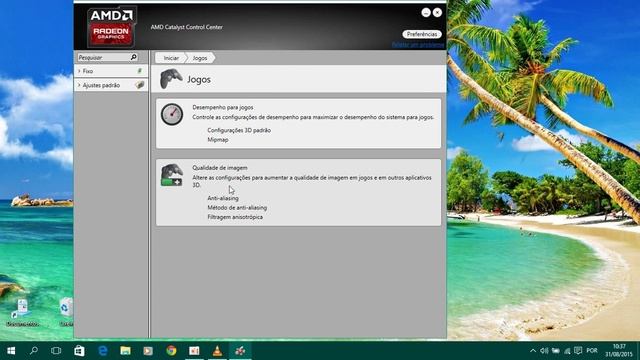Click the AMD Catalyst taskbar icon
Viewport: 640px width, 360px height.
pyautogui.click(x=240, y=351)
